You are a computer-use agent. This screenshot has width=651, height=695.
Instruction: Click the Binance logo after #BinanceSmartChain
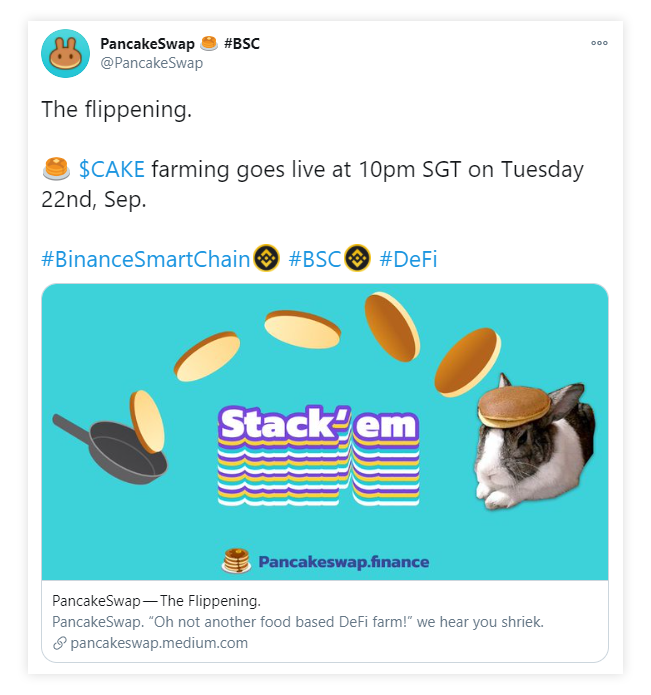266,258
